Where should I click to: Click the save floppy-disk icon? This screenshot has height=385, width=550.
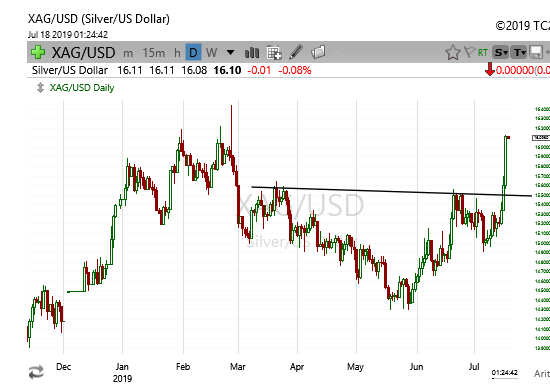coord(536,52)
